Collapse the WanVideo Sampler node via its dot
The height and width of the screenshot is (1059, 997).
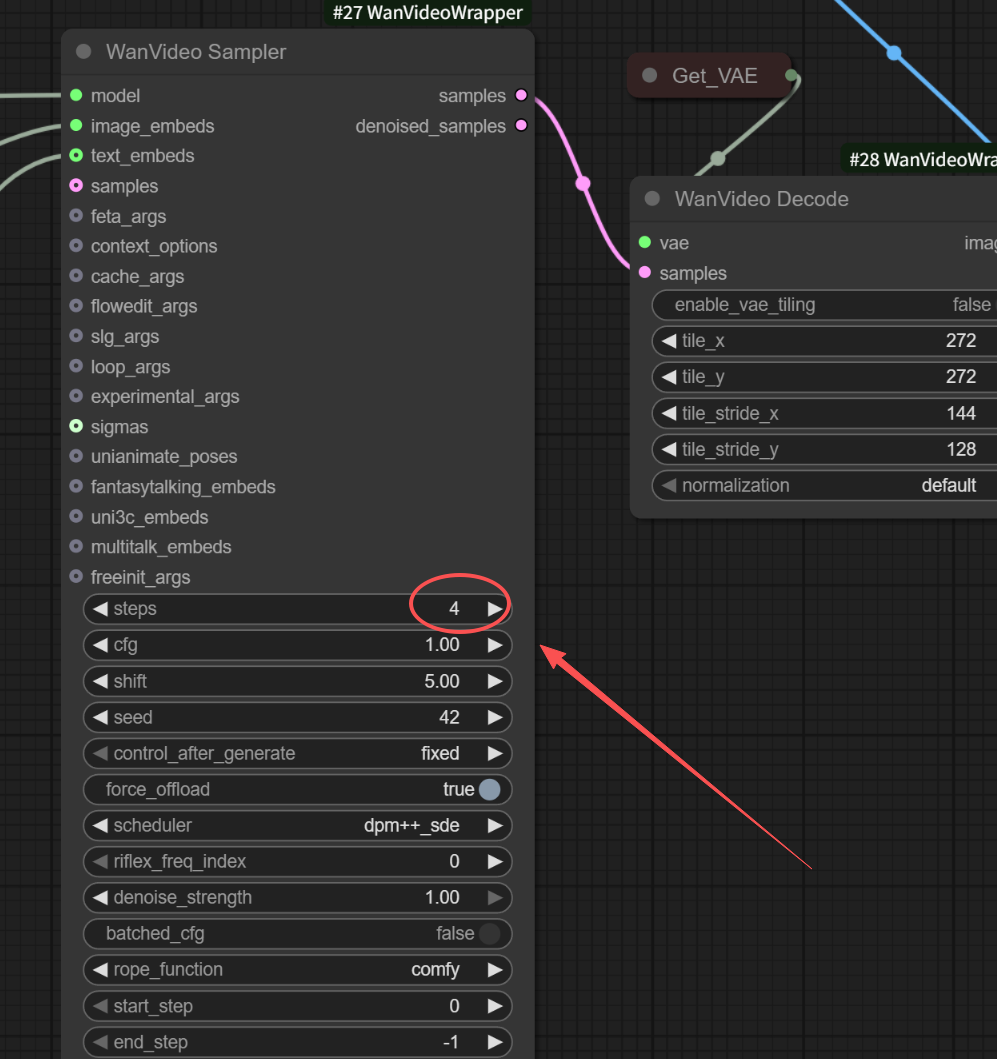coord(84,52)
